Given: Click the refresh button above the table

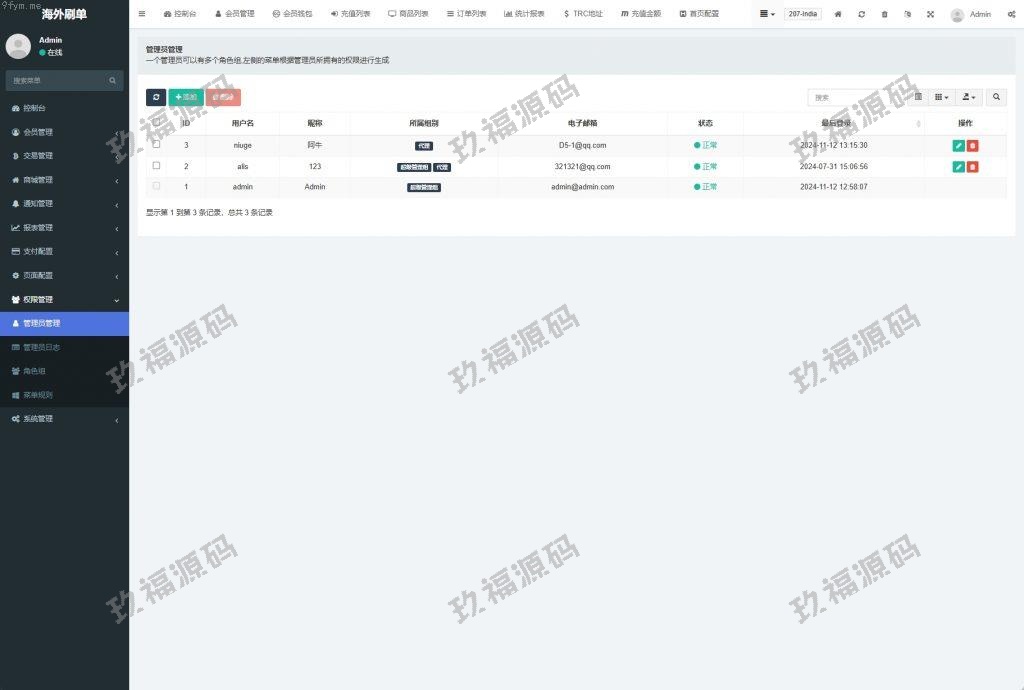Looking at the screenshot, I should coord(156,97).
